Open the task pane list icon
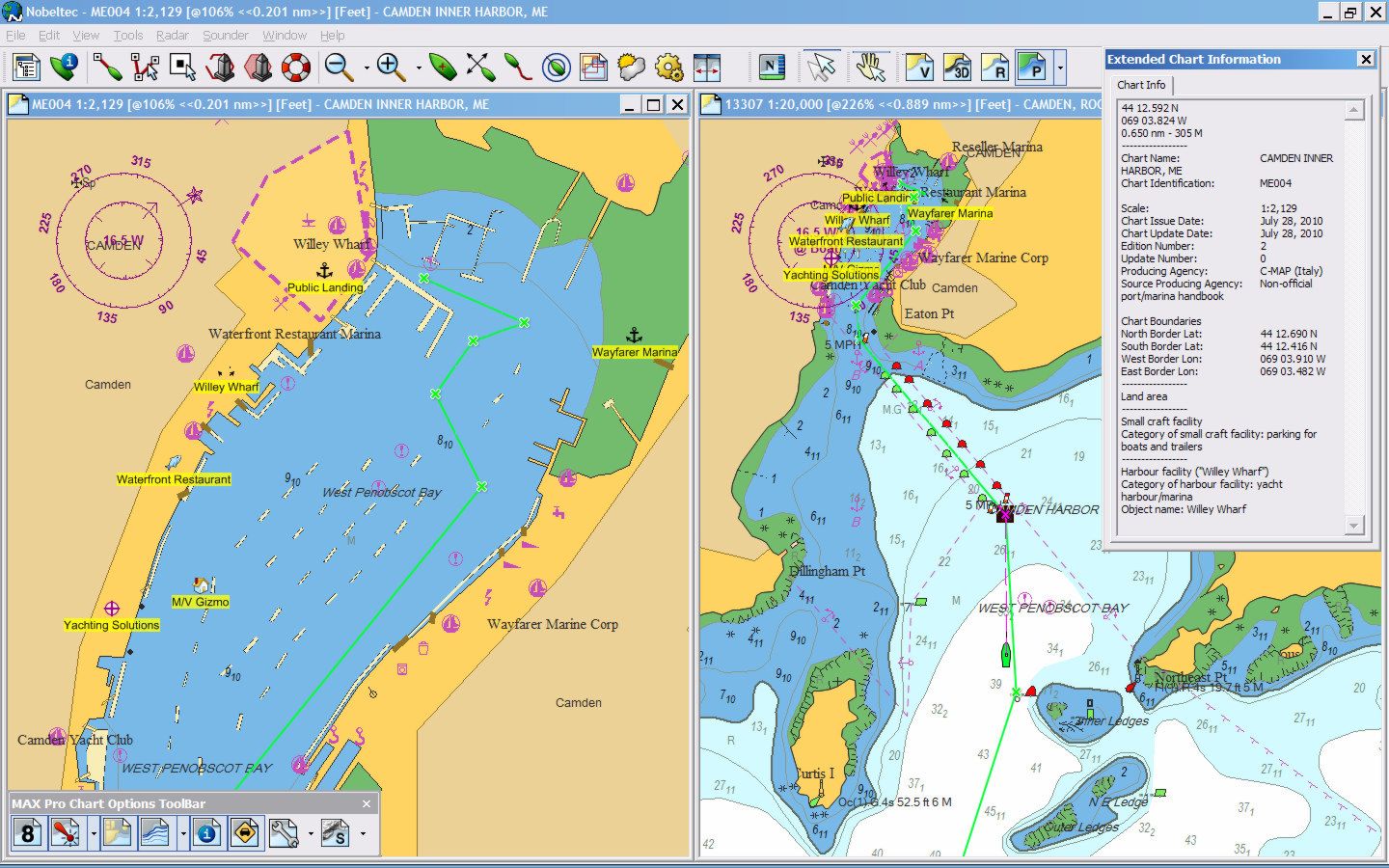Viewport: 1389px width, 868px height. coord(26,68)
